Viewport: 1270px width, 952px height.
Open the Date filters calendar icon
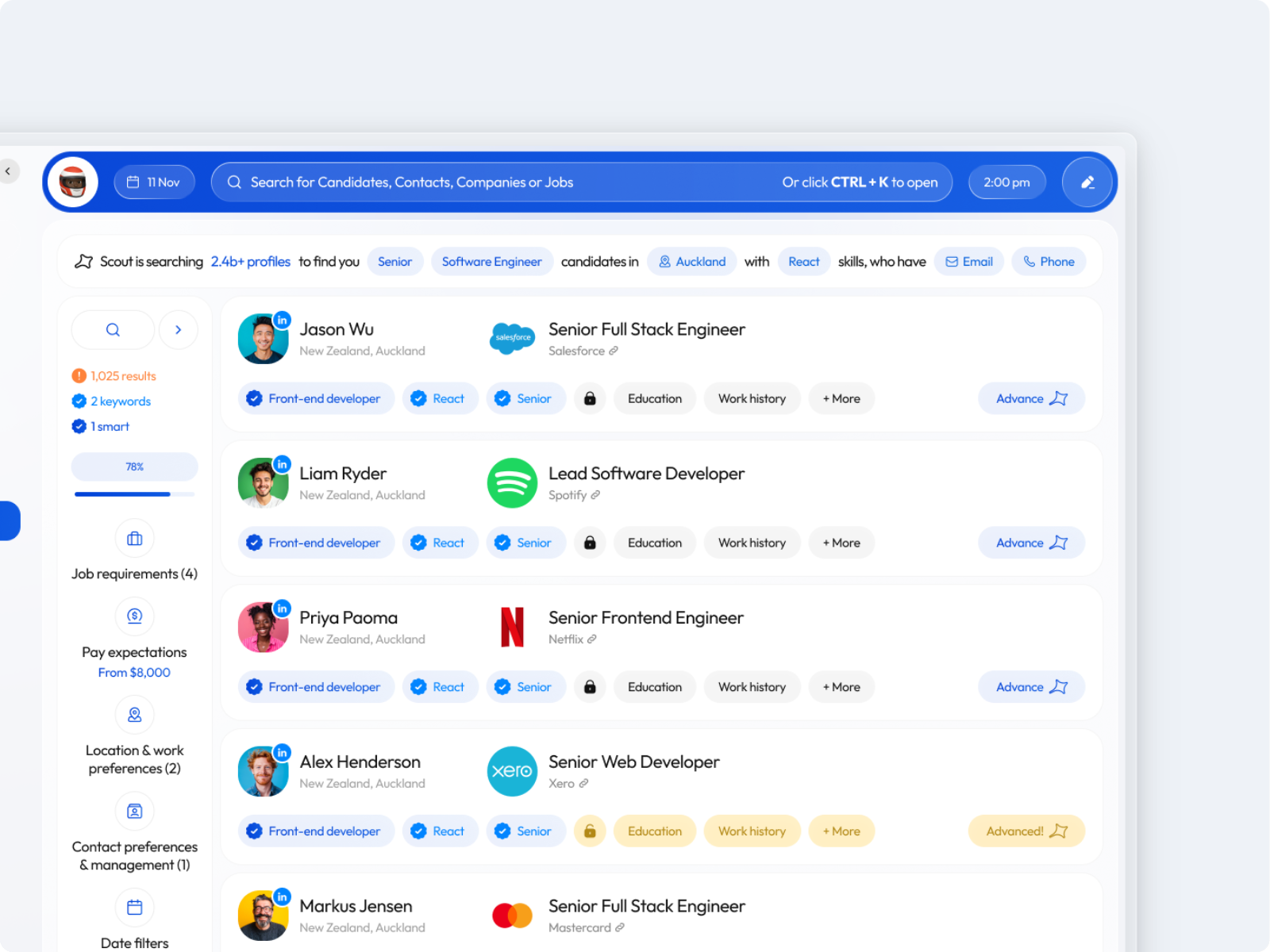point(135,907)
